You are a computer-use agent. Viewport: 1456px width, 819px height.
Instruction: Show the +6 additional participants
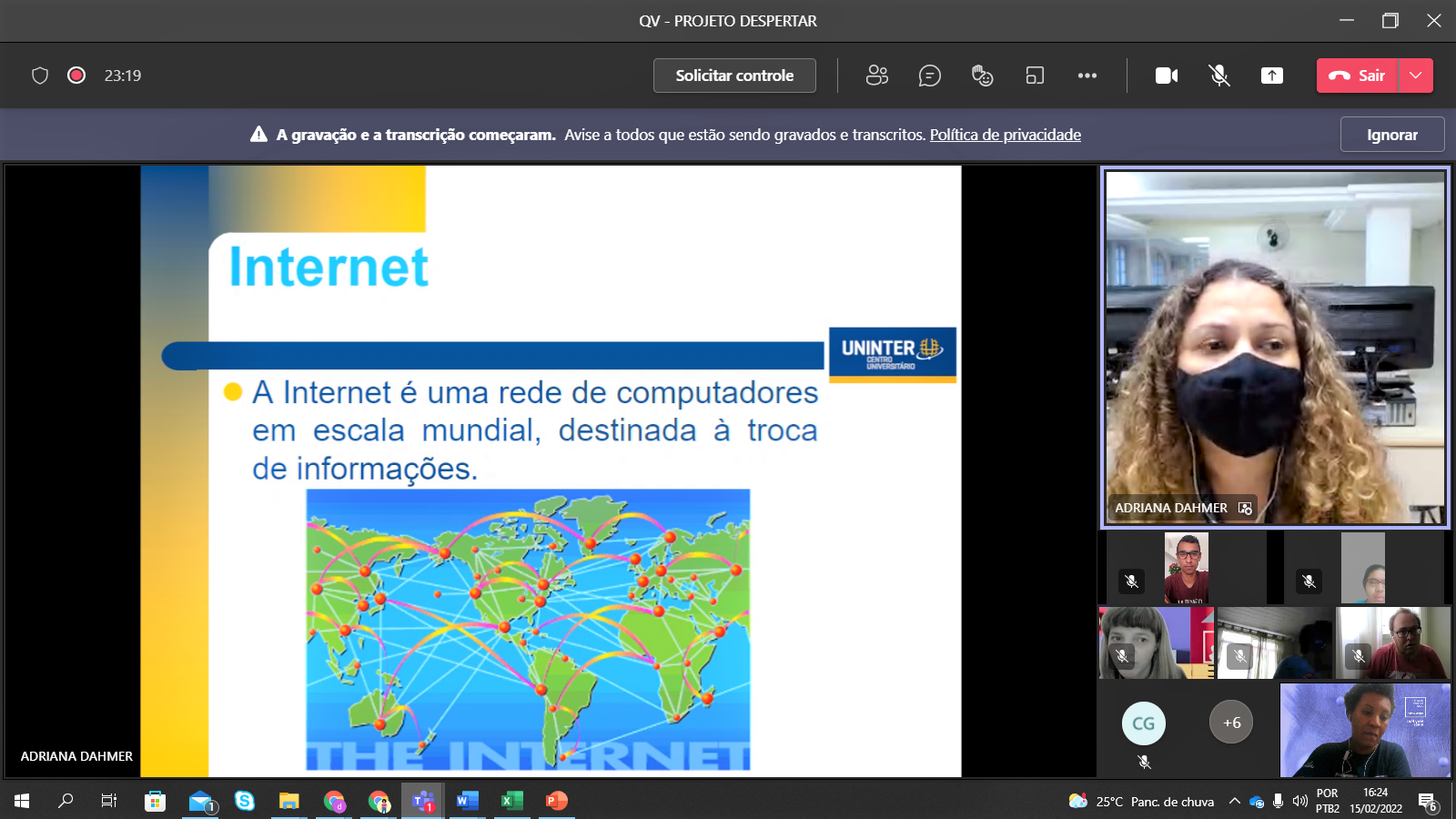pos(1231,723)
